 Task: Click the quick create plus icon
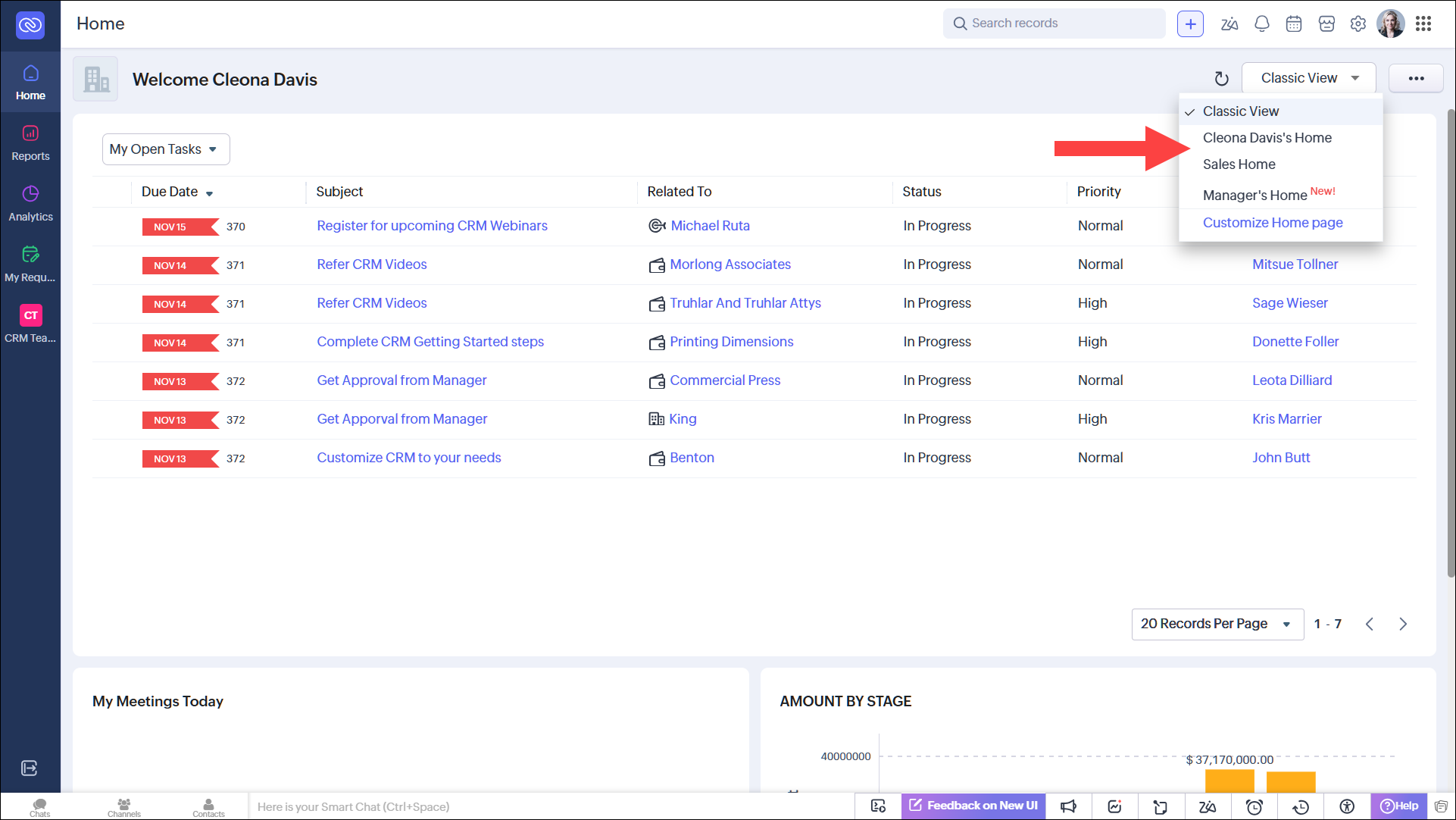pos(1190,23)
